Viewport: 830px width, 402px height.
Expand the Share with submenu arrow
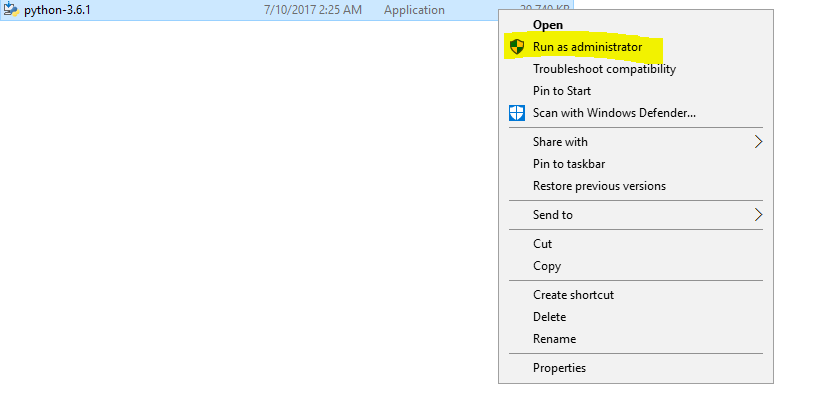coord(759,142)
